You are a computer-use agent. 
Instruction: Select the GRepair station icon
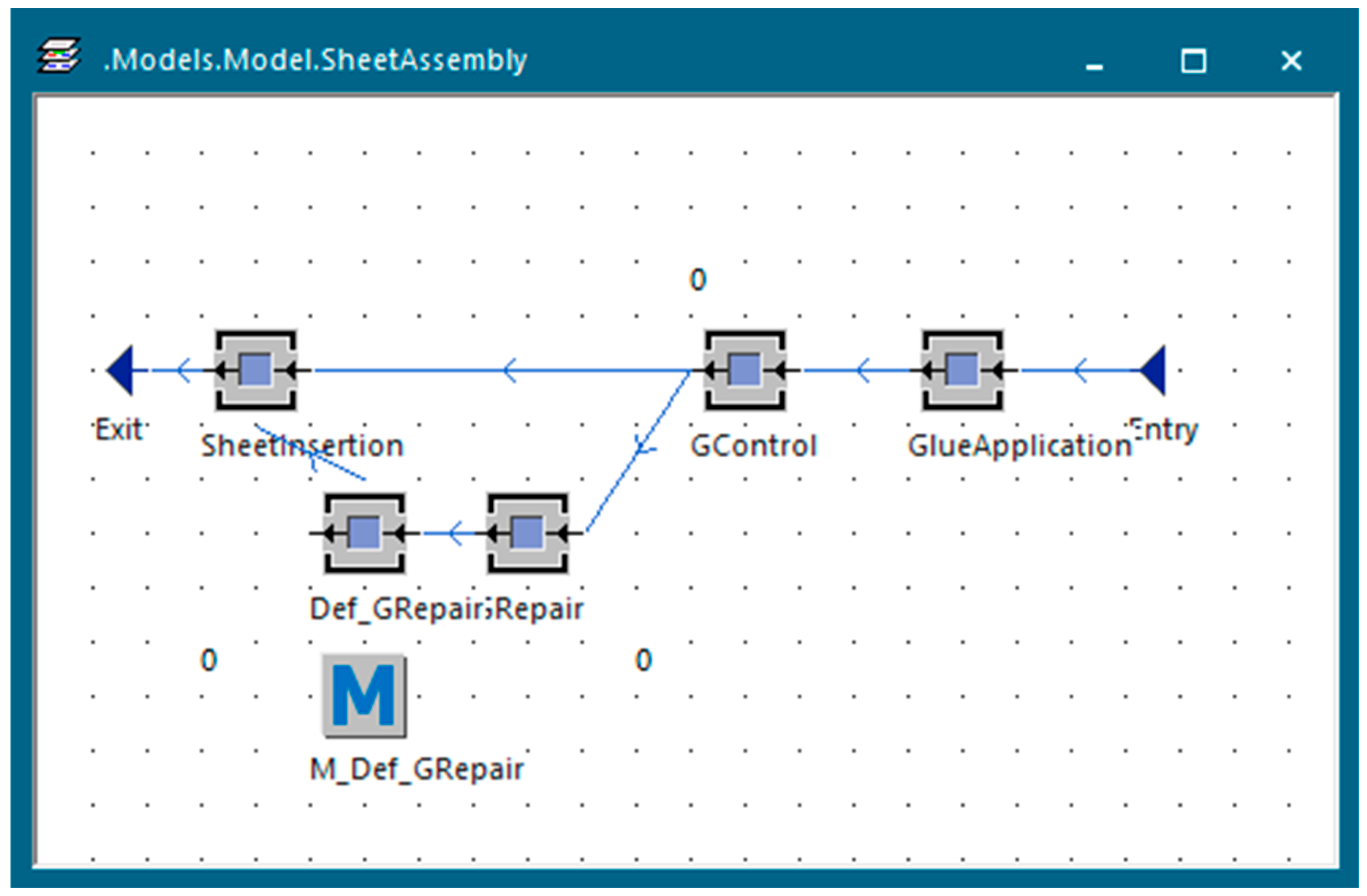pyautogui.click(x=527, y=533)
